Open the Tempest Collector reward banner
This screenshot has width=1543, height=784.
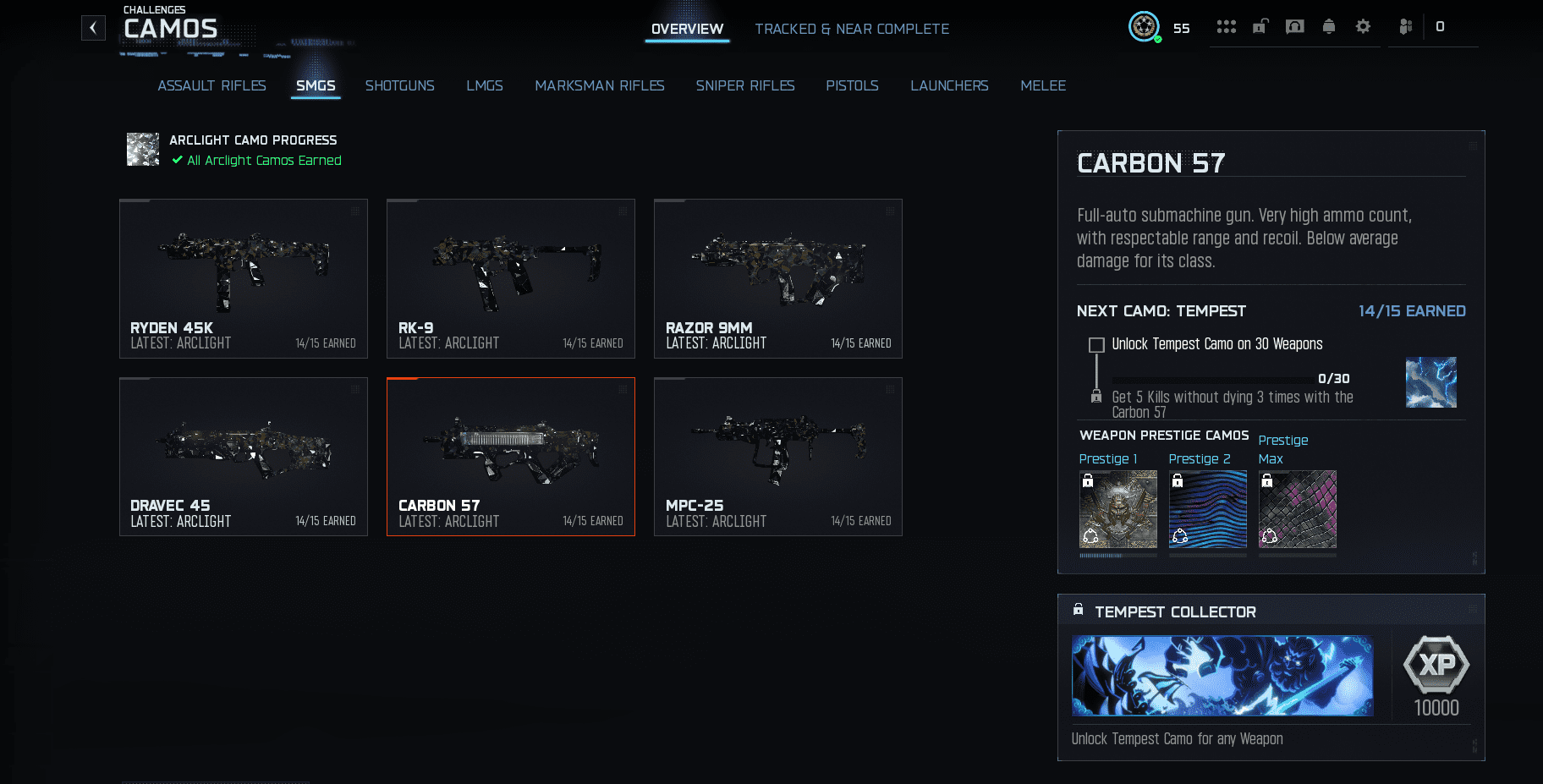pyautogui.click(x=1222, y=676)
